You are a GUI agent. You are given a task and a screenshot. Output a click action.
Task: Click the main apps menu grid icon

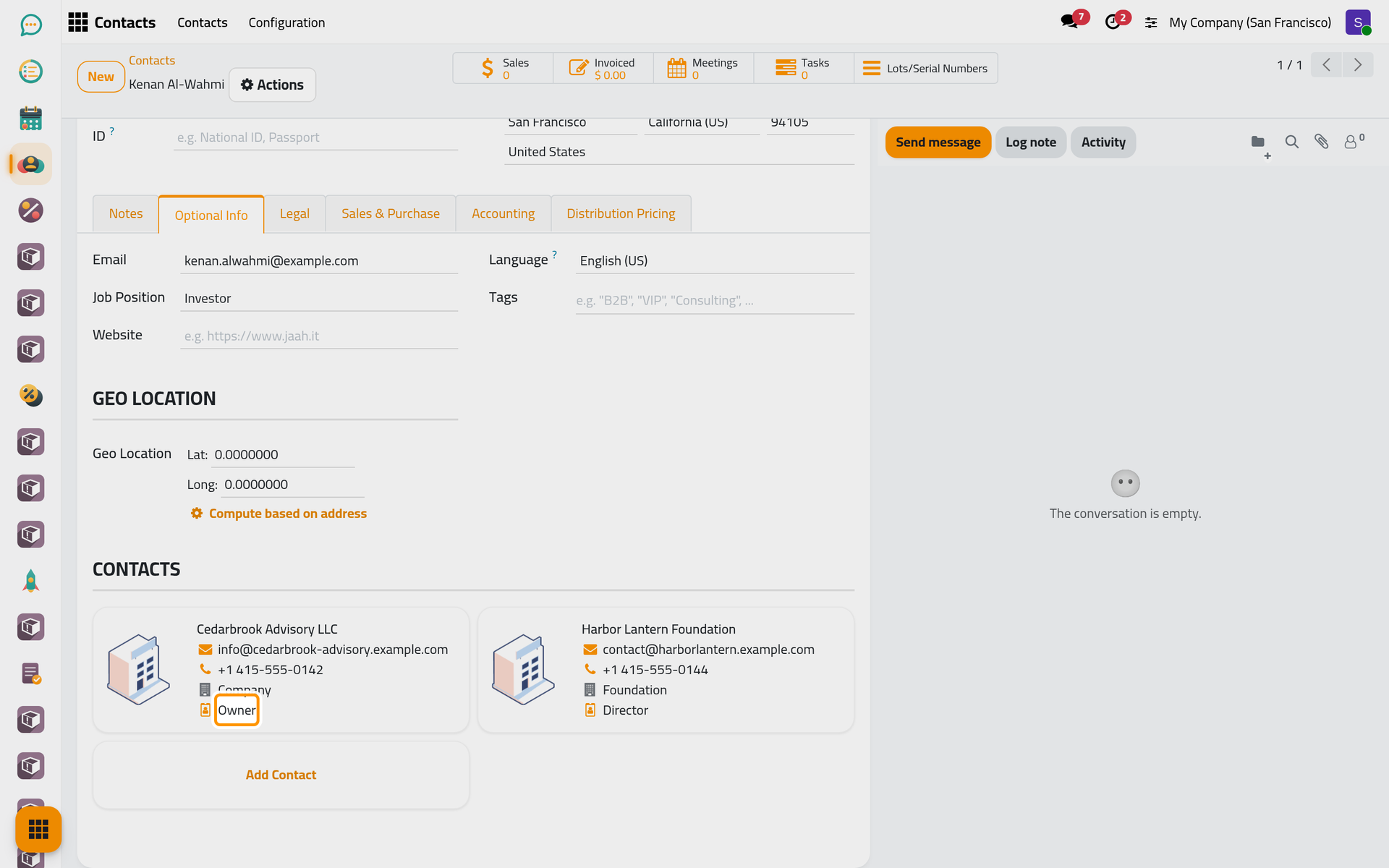tap(78, 22)
